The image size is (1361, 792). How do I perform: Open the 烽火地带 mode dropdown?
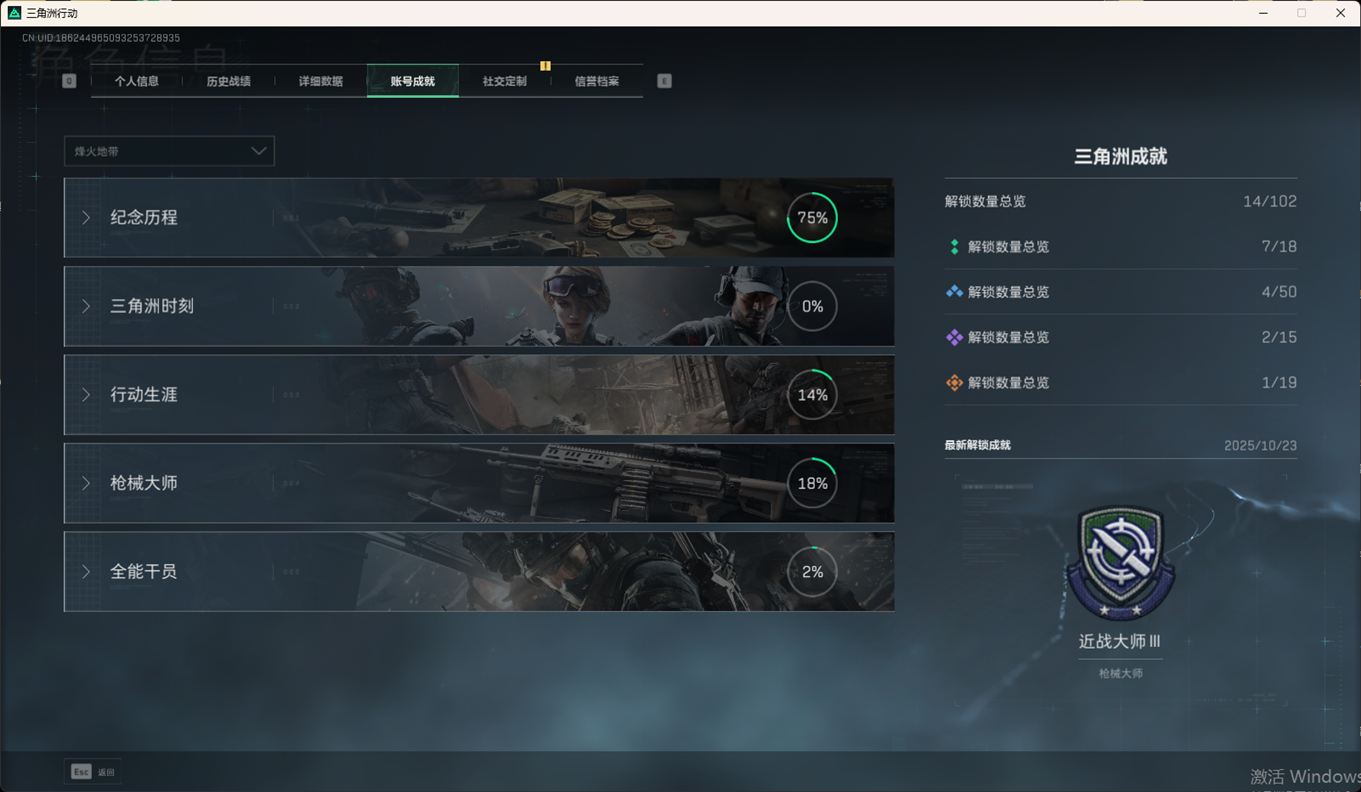[x=169, y=151]
